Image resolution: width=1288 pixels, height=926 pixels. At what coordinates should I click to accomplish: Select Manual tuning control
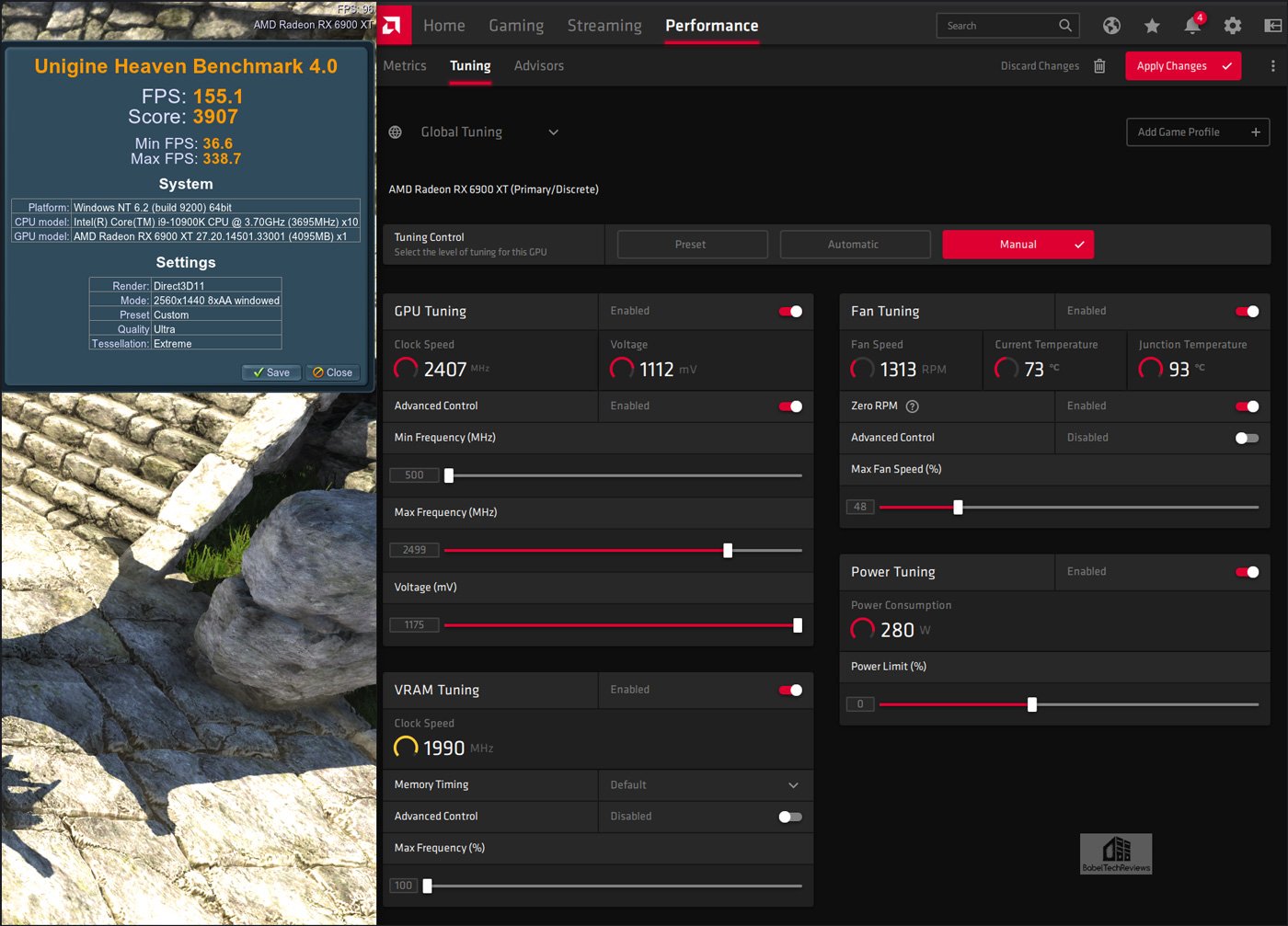click(1018, 245)
